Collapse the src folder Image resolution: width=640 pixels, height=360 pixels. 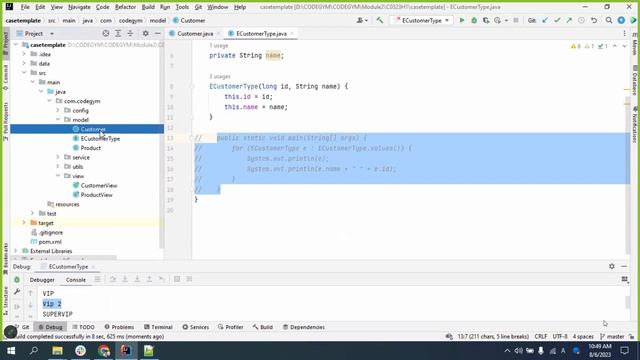24,73
